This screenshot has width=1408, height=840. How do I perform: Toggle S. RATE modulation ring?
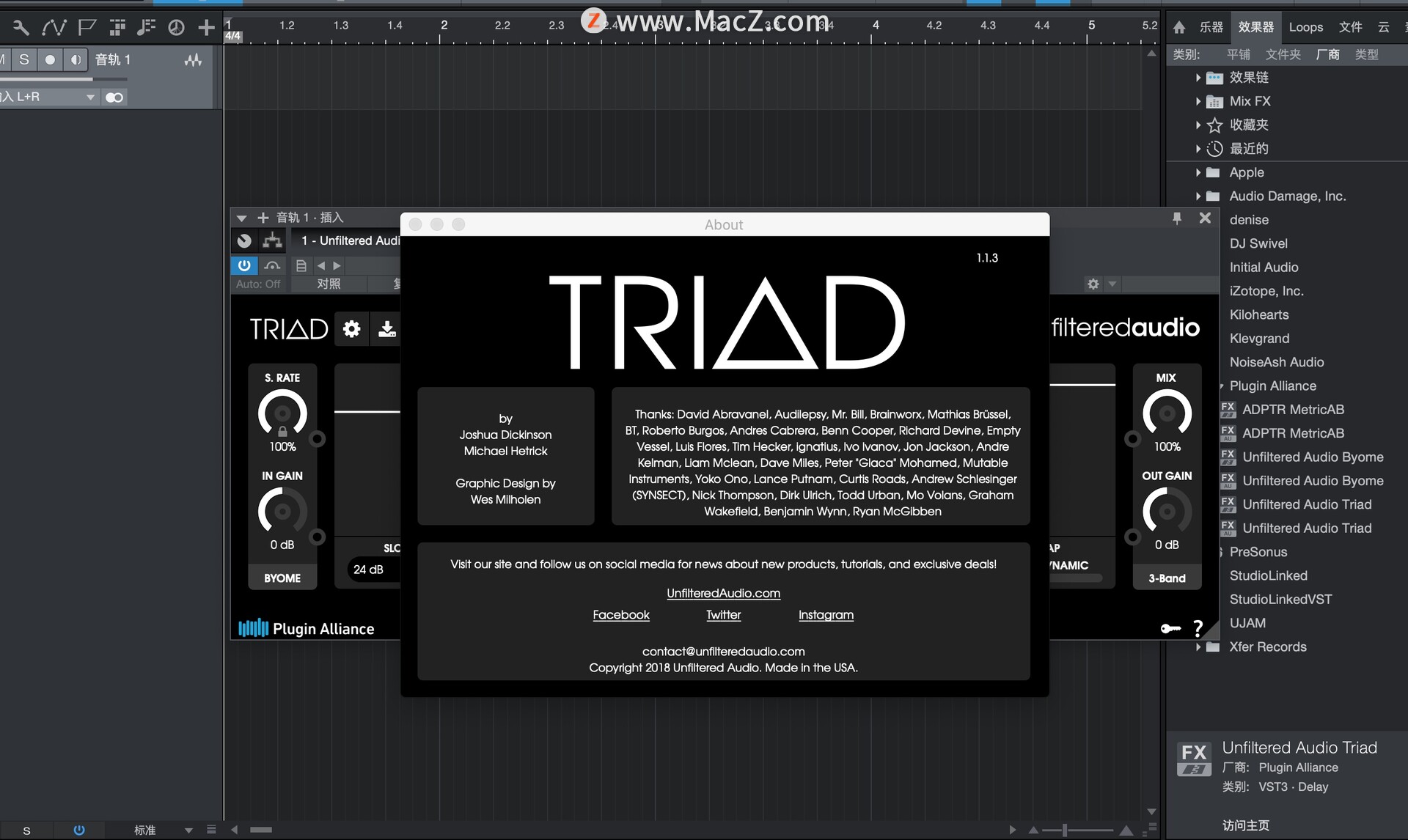click(318, 439)
